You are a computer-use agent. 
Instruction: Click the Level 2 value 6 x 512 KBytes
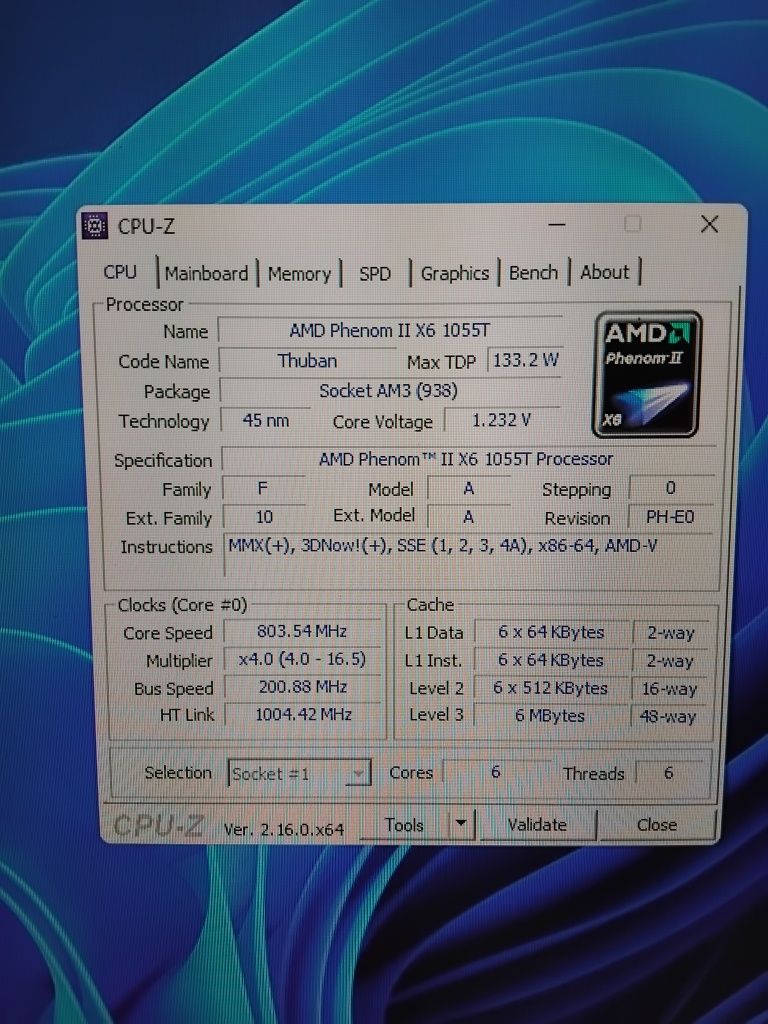(551, 688)
